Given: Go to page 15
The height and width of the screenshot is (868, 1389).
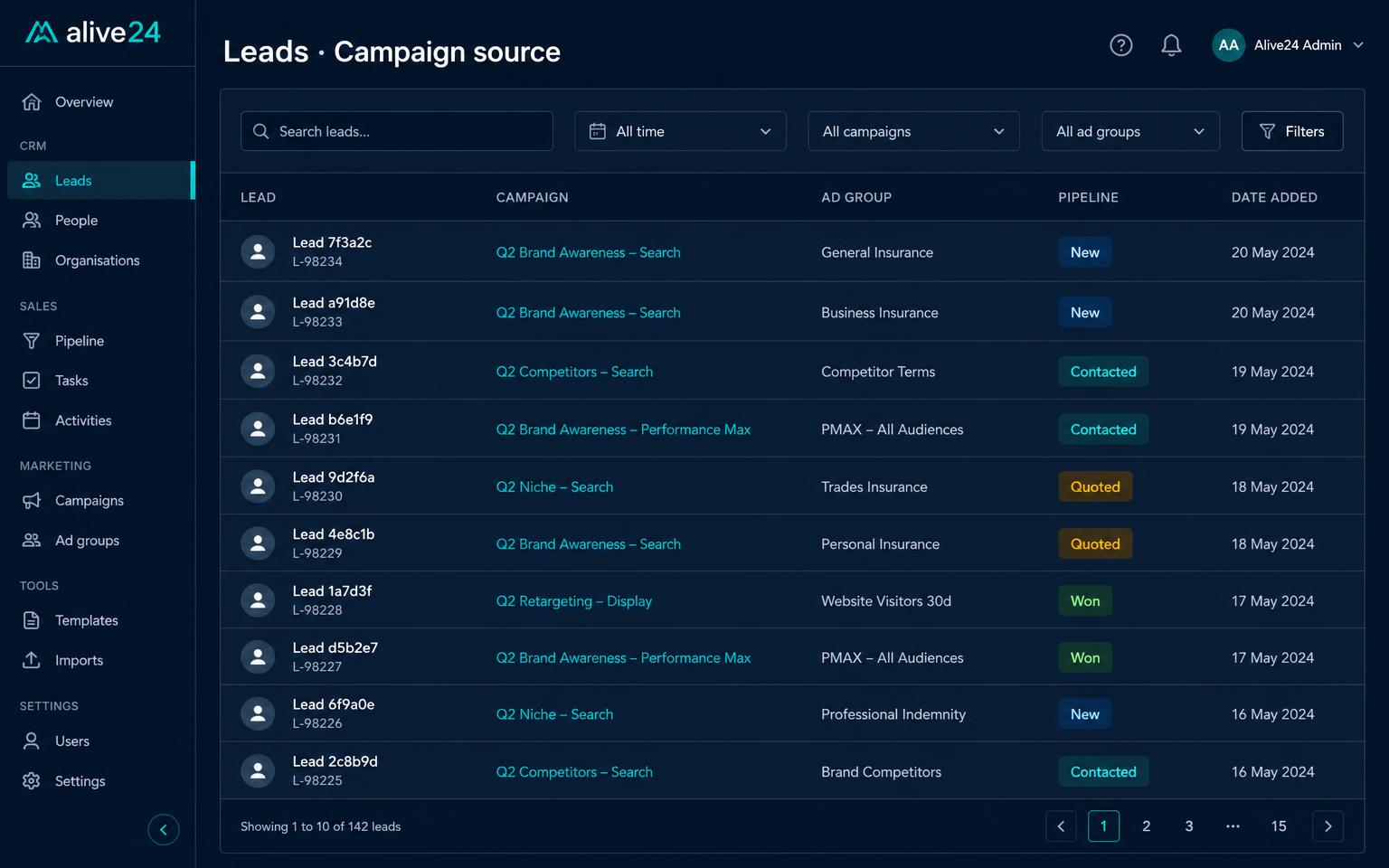Looking at the screenshot, I should coord(1279,826).
